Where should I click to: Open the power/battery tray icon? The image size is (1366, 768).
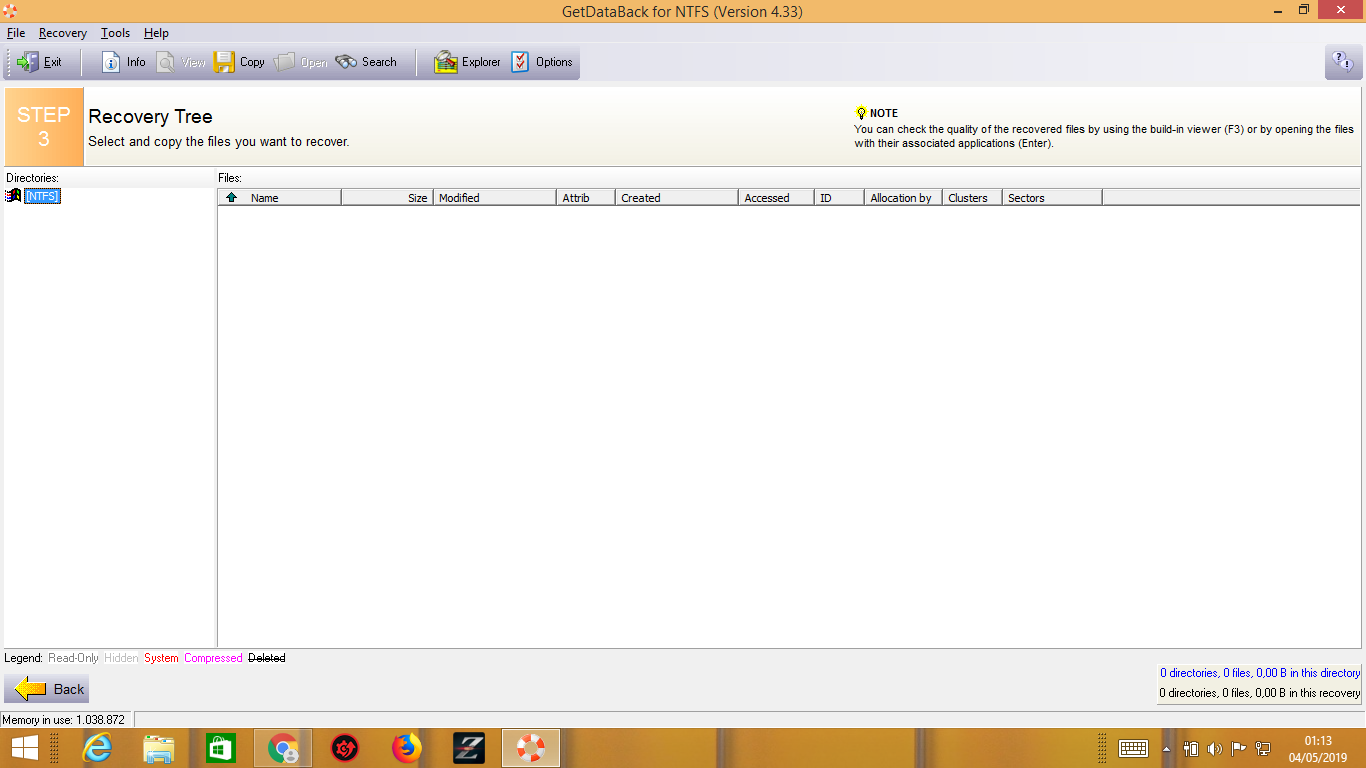click(1191, 749)
